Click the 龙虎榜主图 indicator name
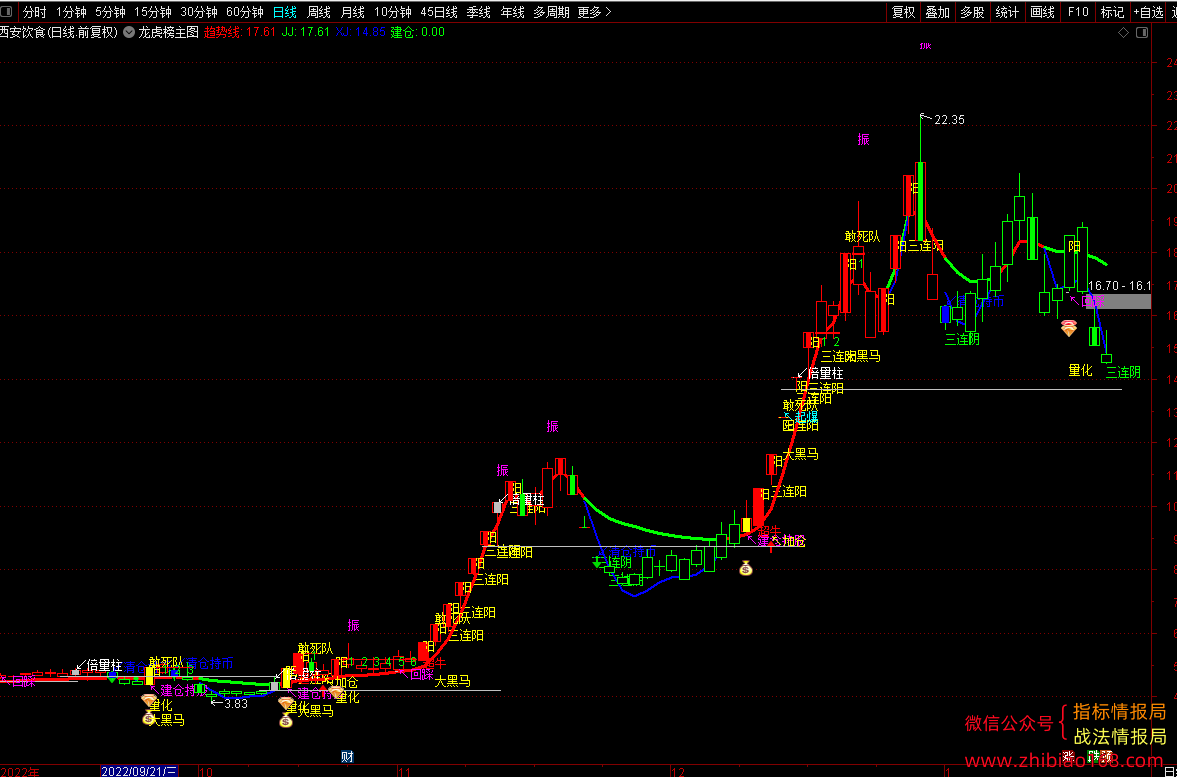 (169, 32)
